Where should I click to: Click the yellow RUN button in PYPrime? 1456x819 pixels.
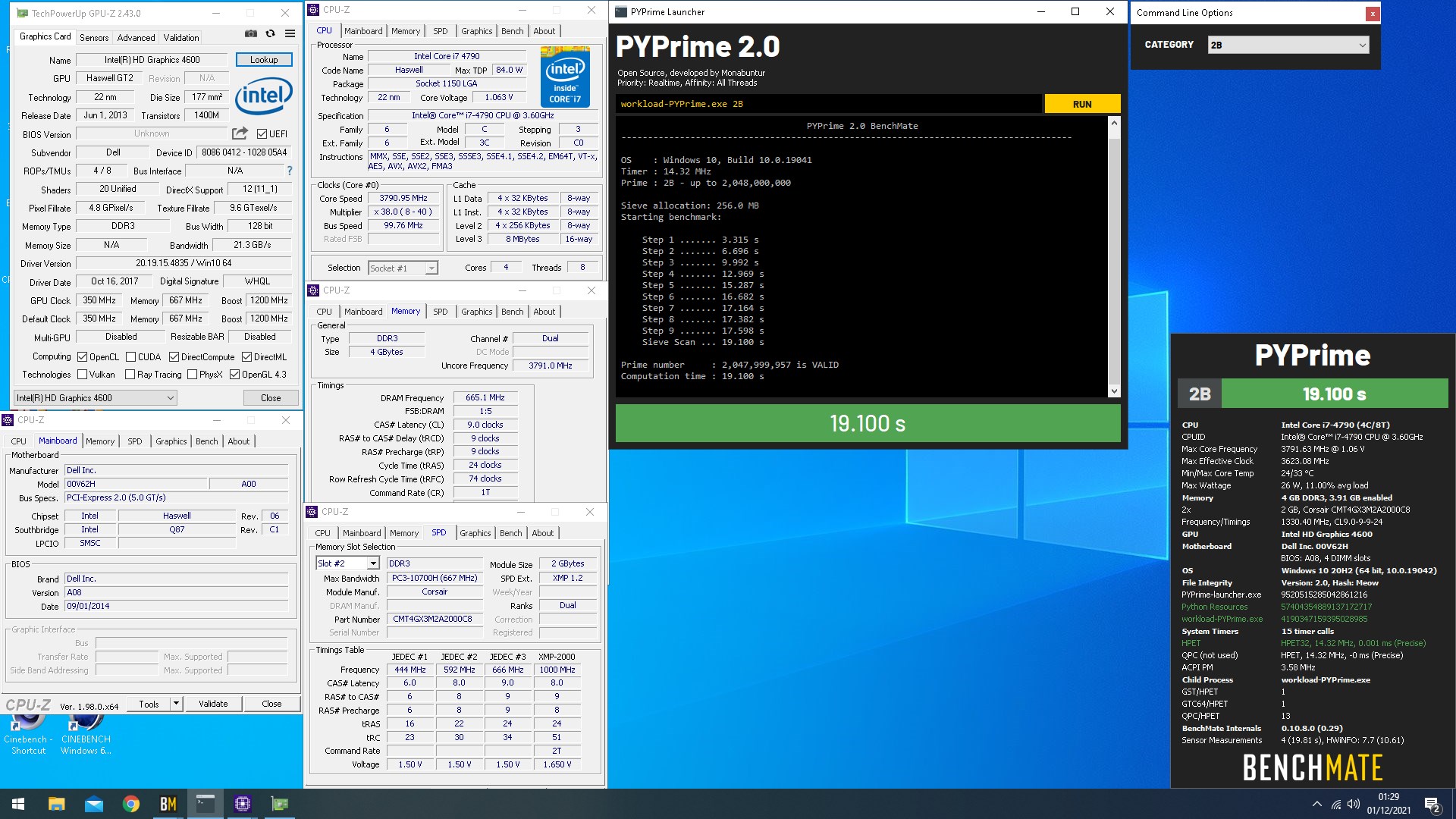tap(1081, 104)
